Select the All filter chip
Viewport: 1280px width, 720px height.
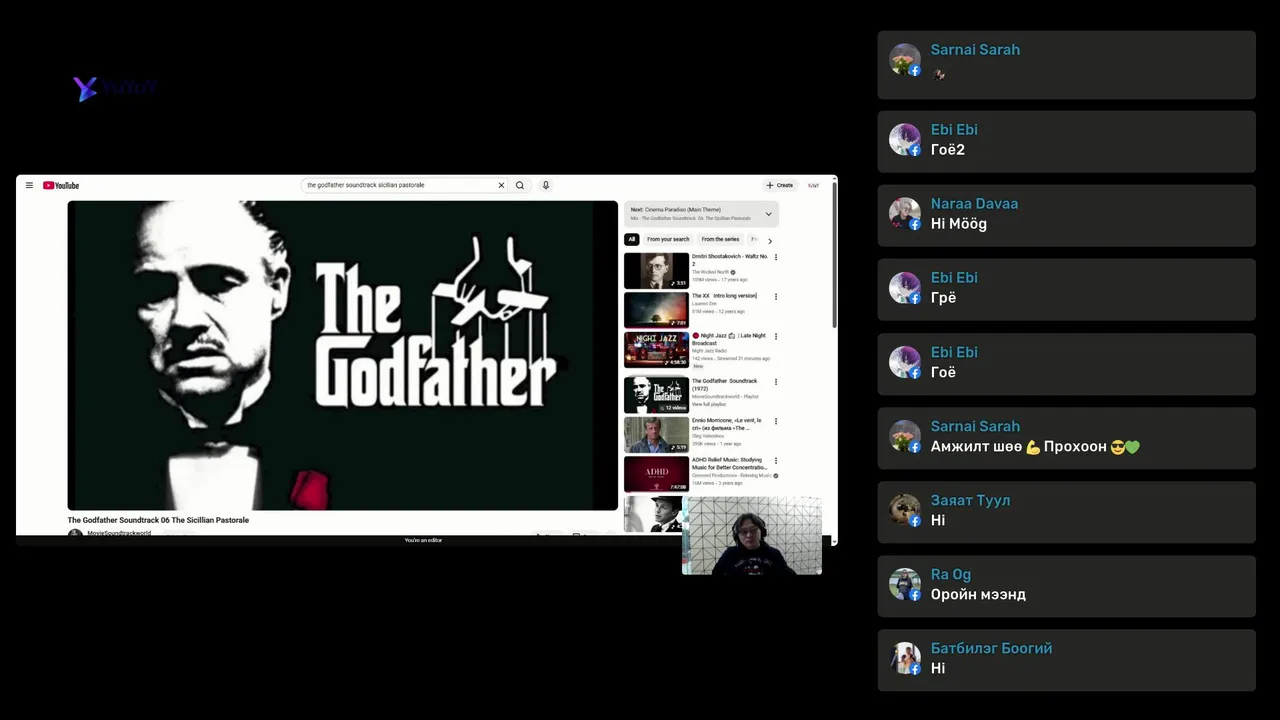tap(631, 239)
